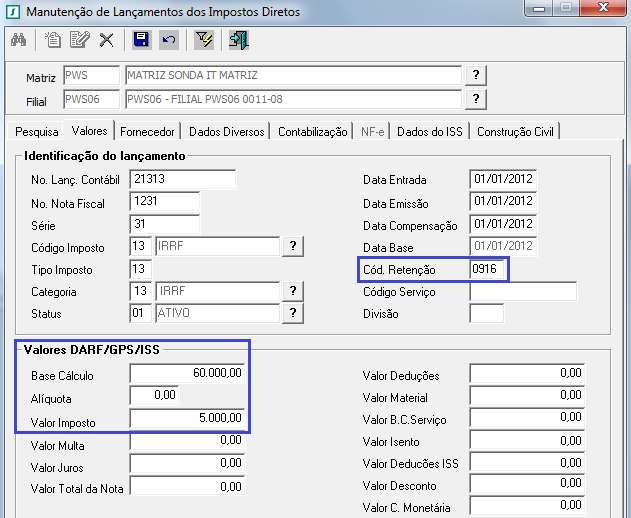Minimize the window
This screenshot has height=518, width=631.
point(538,8)
